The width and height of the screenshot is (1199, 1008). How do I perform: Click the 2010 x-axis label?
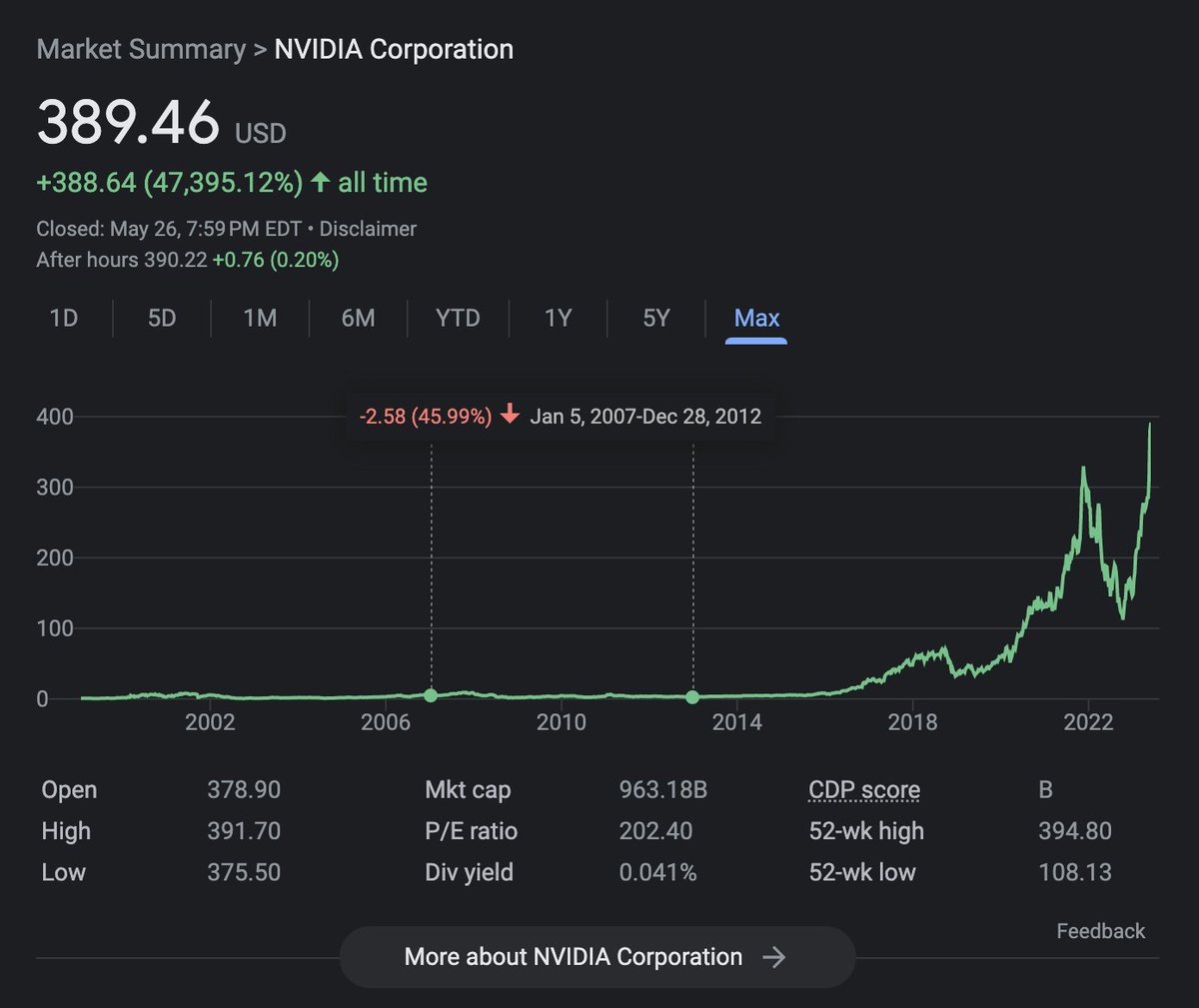pyautogui.click(x=562, y=722)
